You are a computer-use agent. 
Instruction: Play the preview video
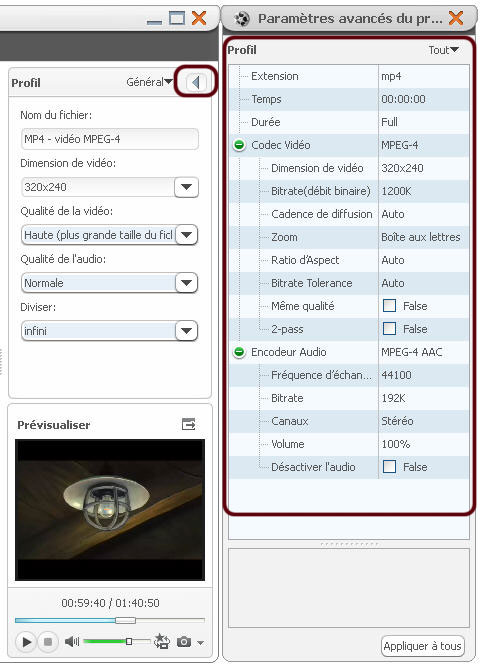[26, 641]
